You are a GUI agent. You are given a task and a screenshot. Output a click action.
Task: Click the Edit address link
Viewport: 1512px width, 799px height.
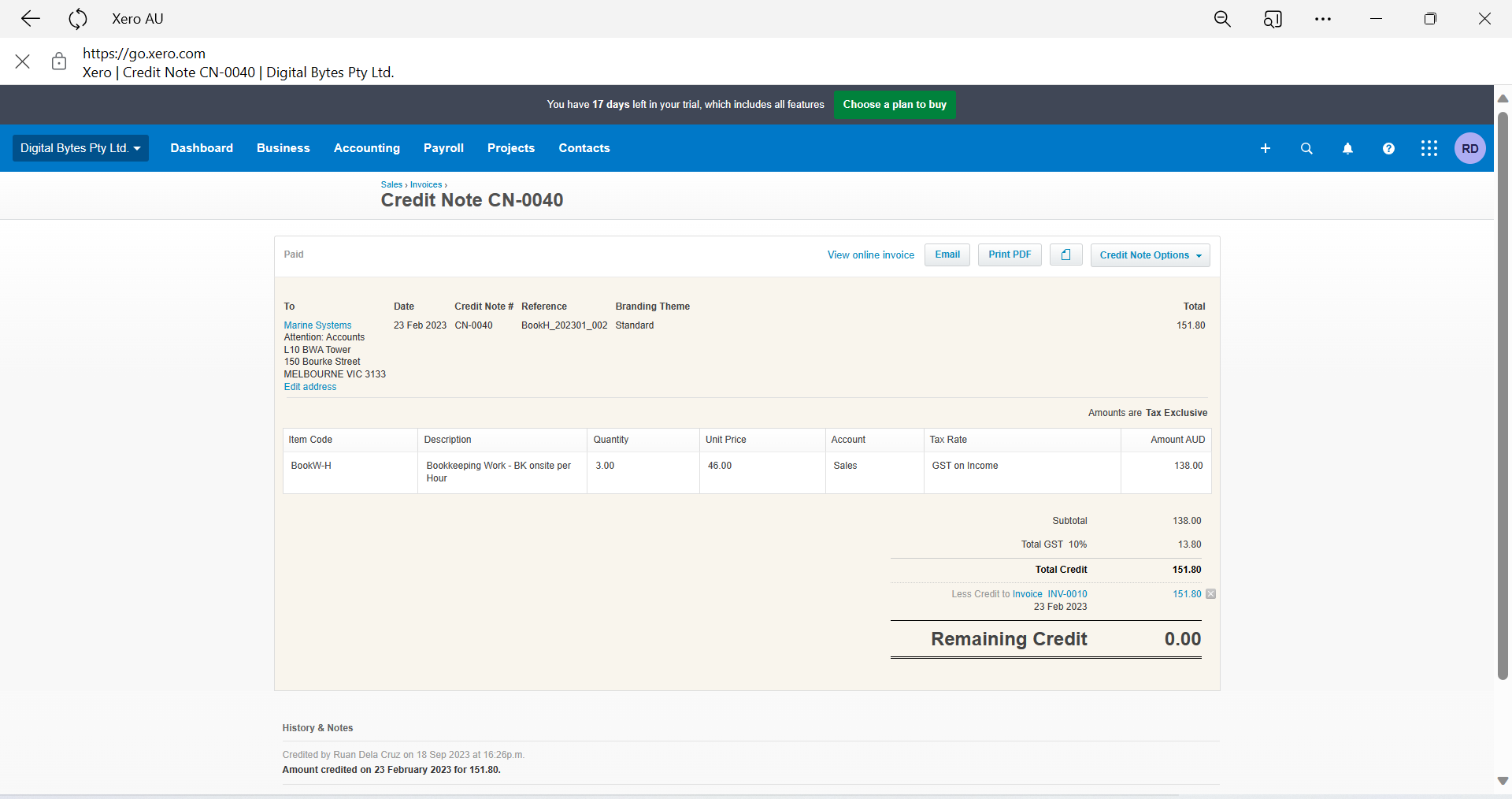click(310, 387)
